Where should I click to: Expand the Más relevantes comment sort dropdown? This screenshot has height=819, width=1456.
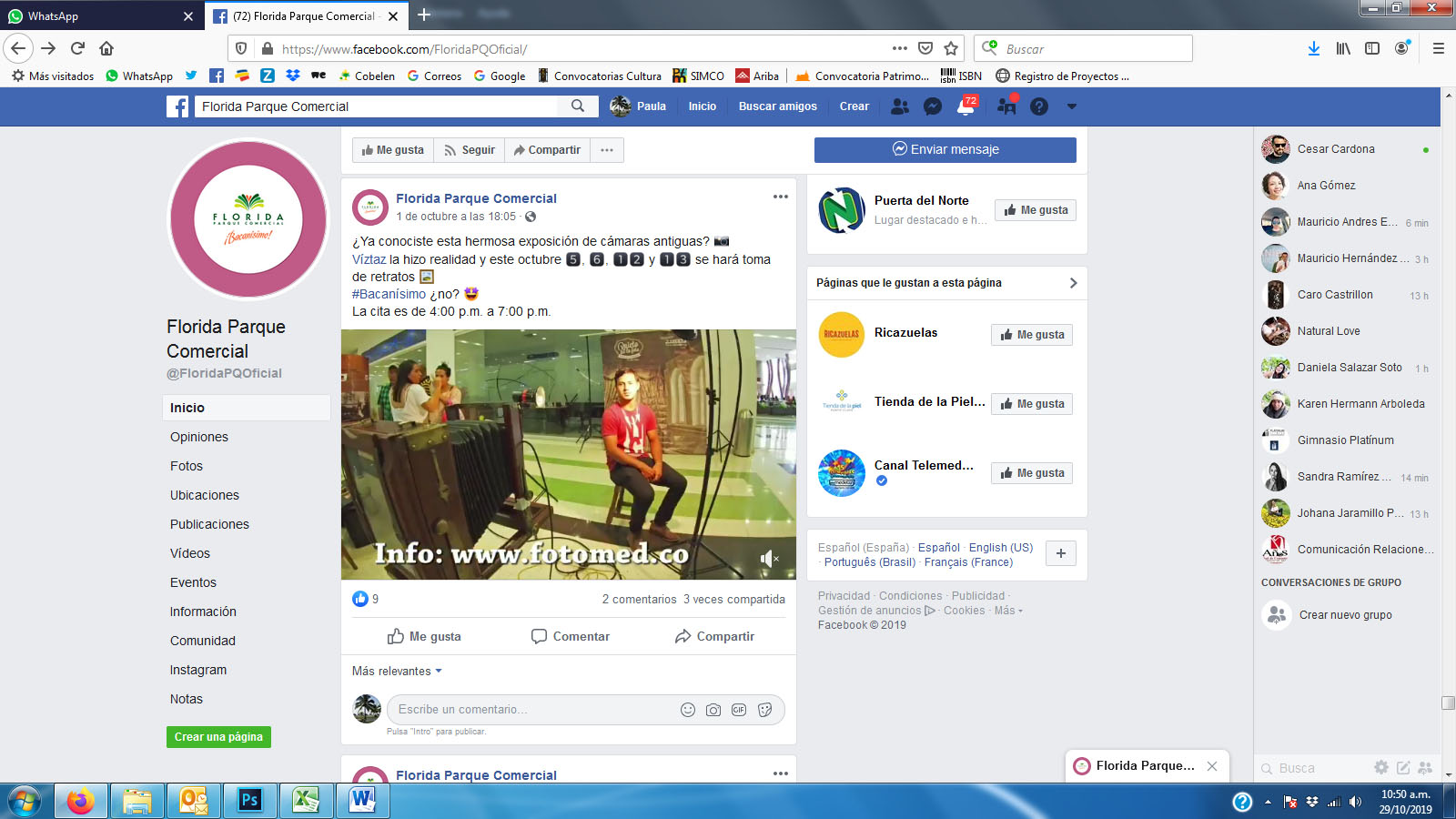[x=397, y=672]
